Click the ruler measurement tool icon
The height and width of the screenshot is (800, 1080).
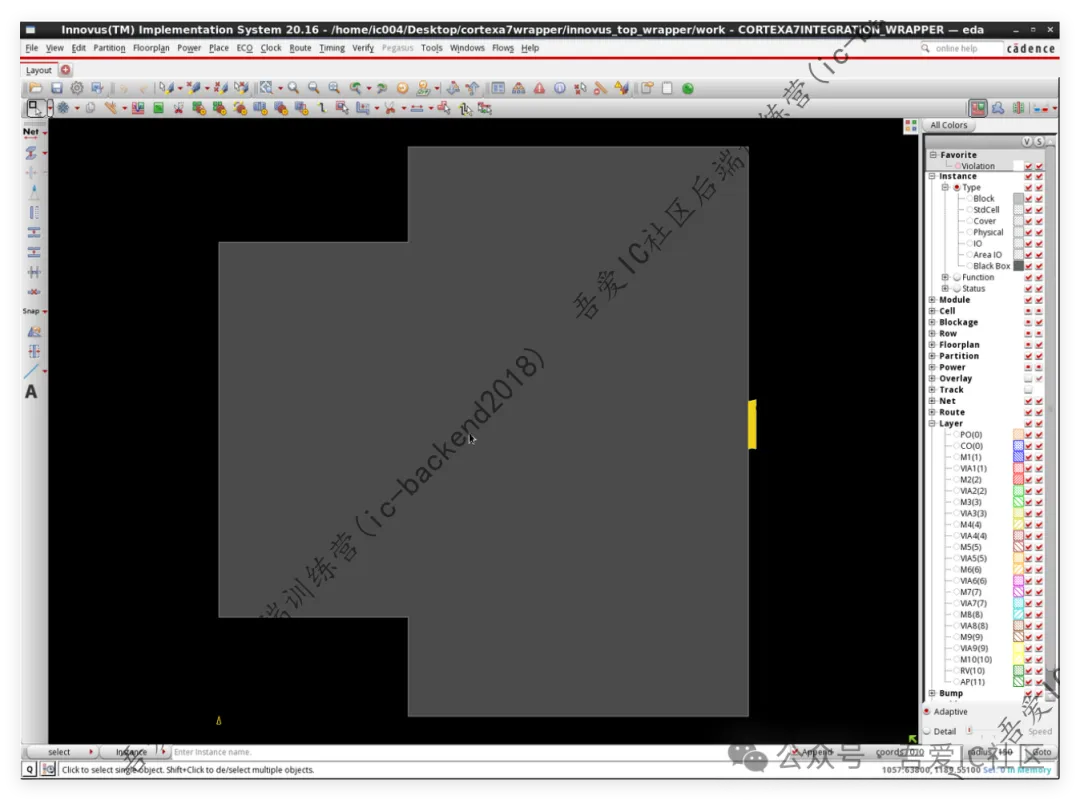pos(110,108)
